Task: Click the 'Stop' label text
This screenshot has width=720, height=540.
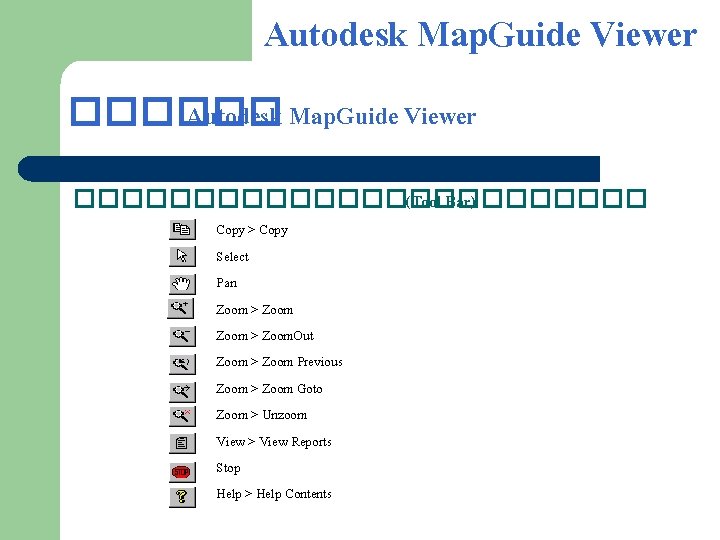Action: coord(228,468)
